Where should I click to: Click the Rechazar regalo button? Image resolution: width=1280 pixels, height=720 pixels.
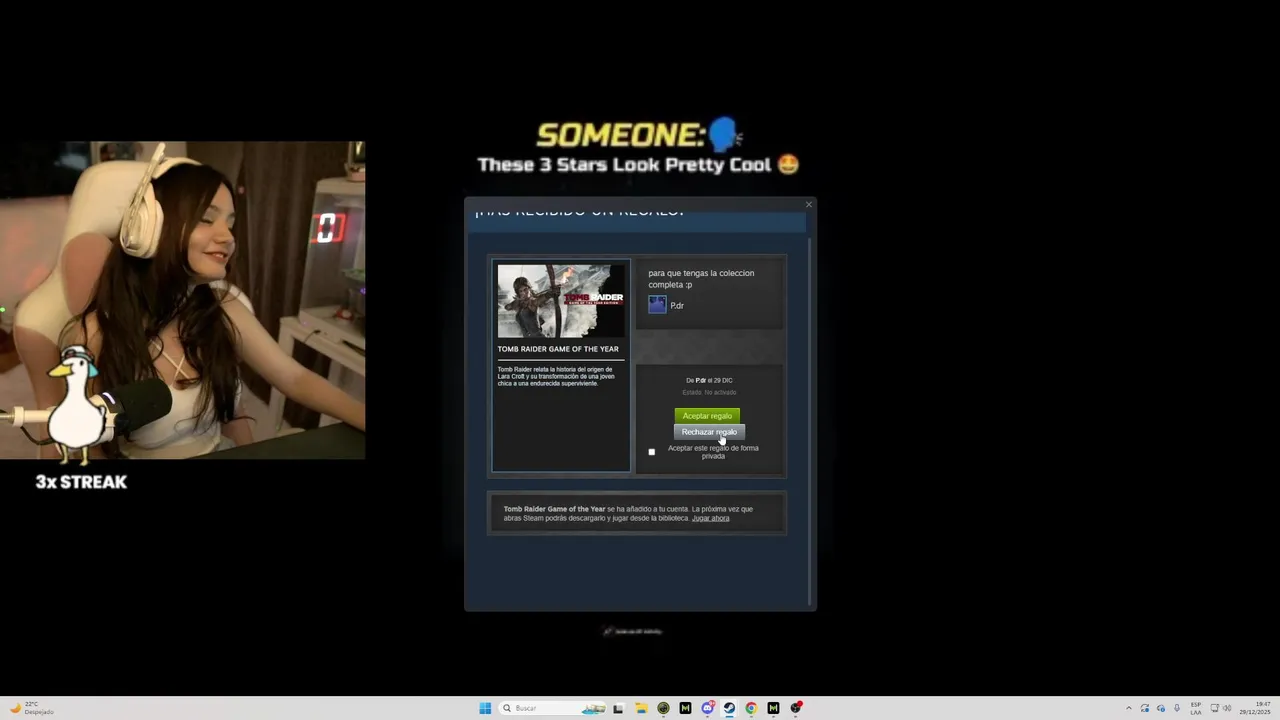pos(709,432)
